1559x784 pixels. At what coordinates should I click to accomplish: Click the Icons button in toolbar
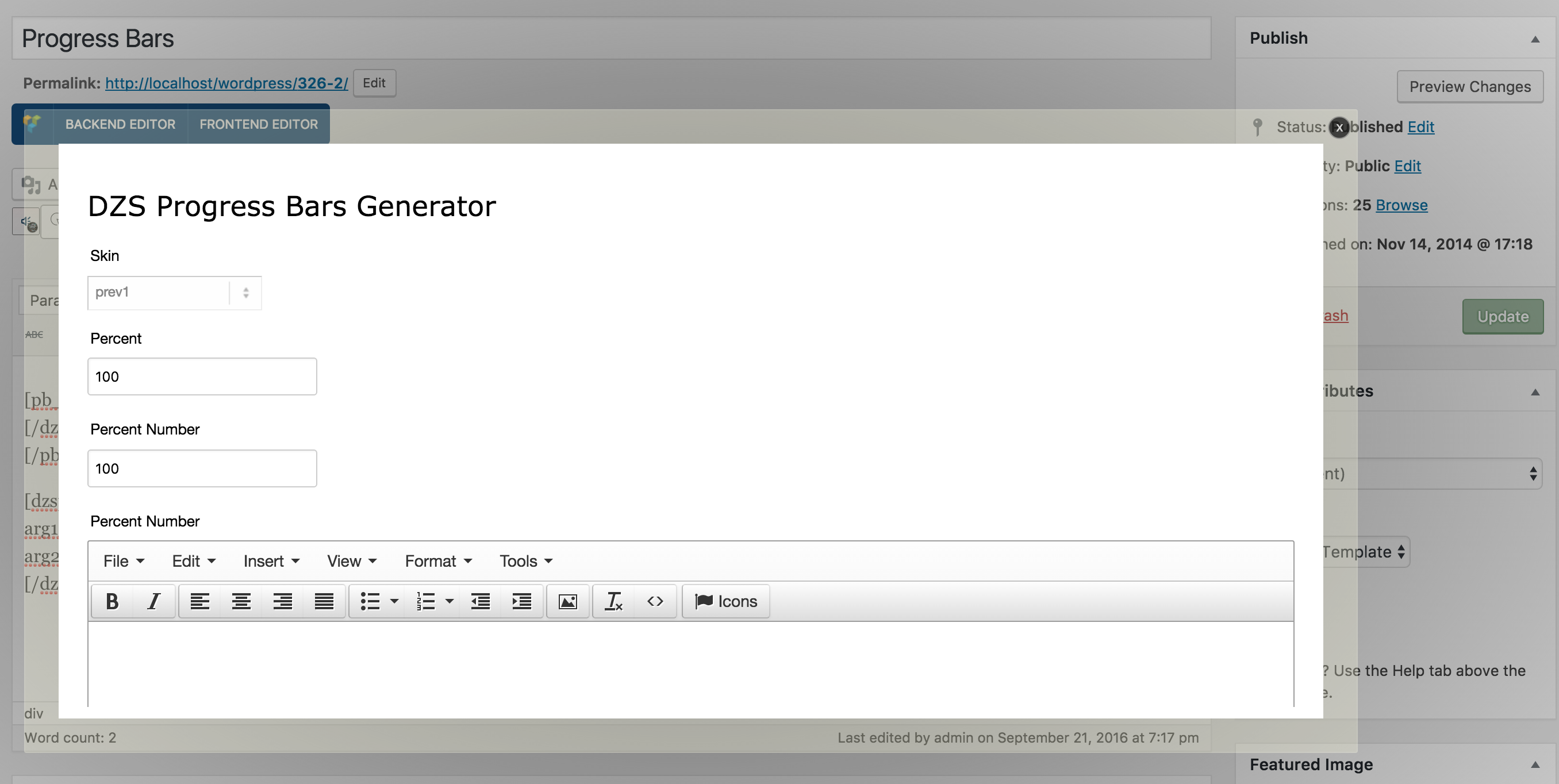click(725, 601)
